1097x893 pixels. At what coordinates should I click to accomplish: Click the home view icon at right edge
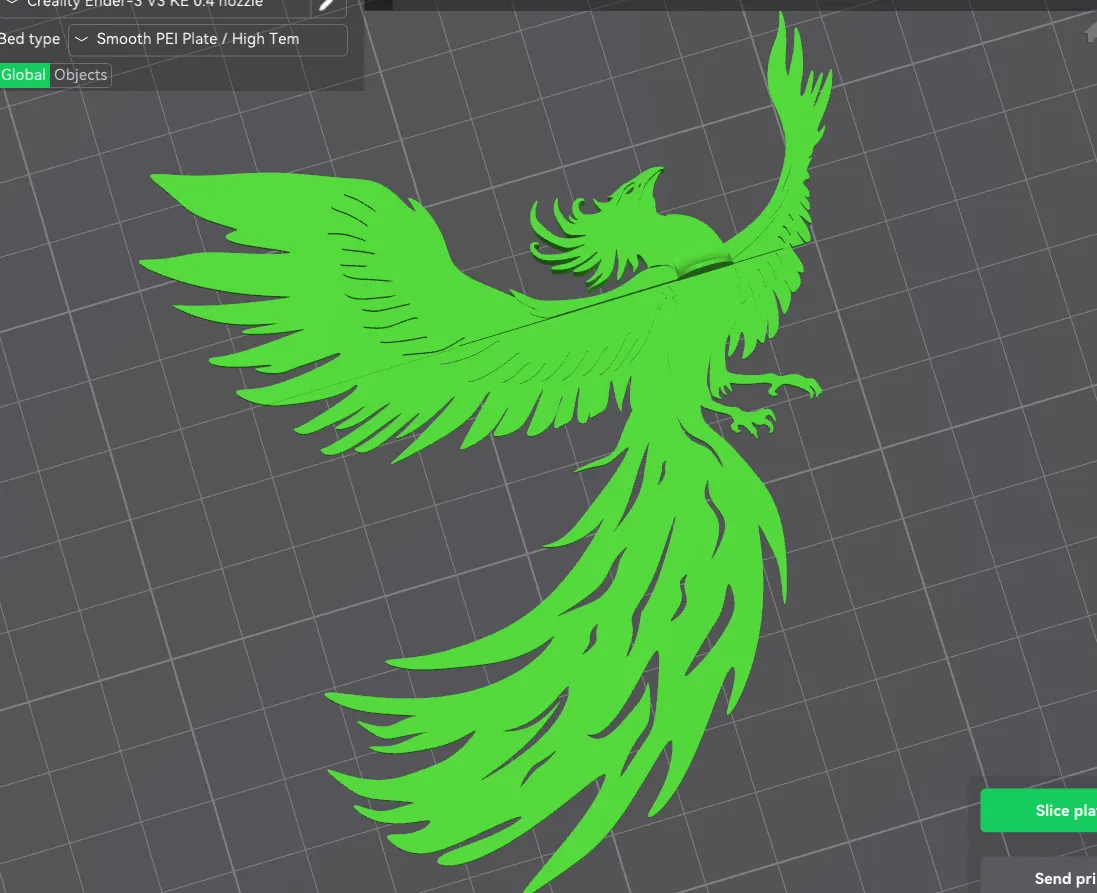coord(1089,33)
